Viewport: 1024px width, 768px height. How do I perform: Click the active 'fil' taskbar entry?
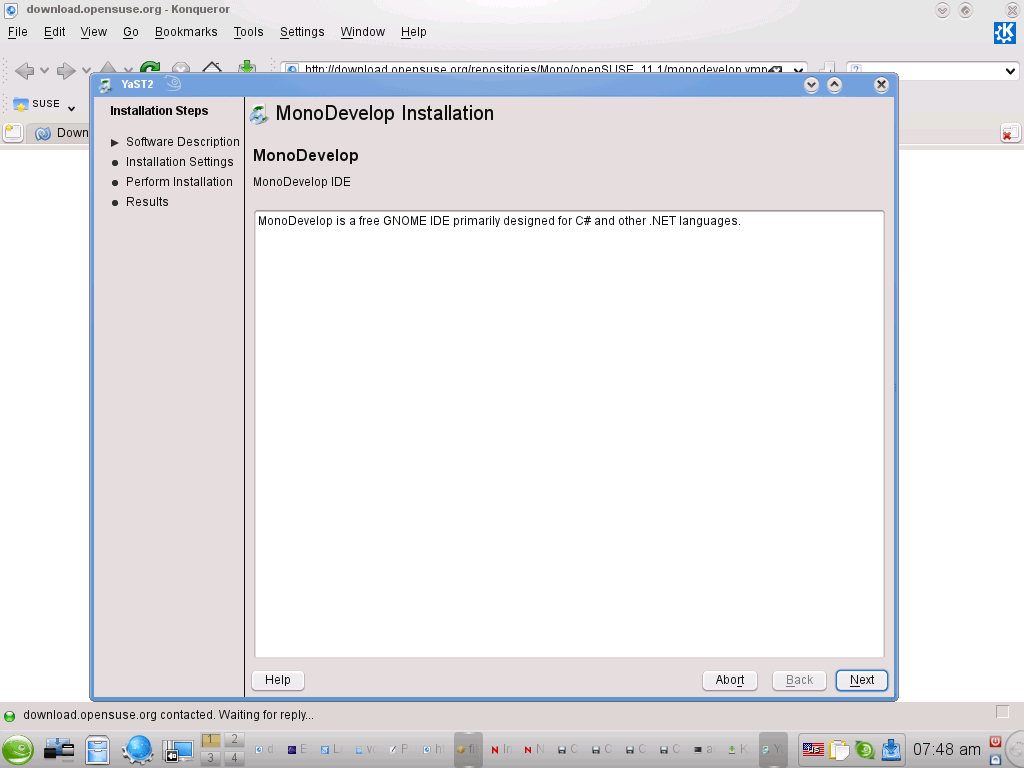[468, 750]
